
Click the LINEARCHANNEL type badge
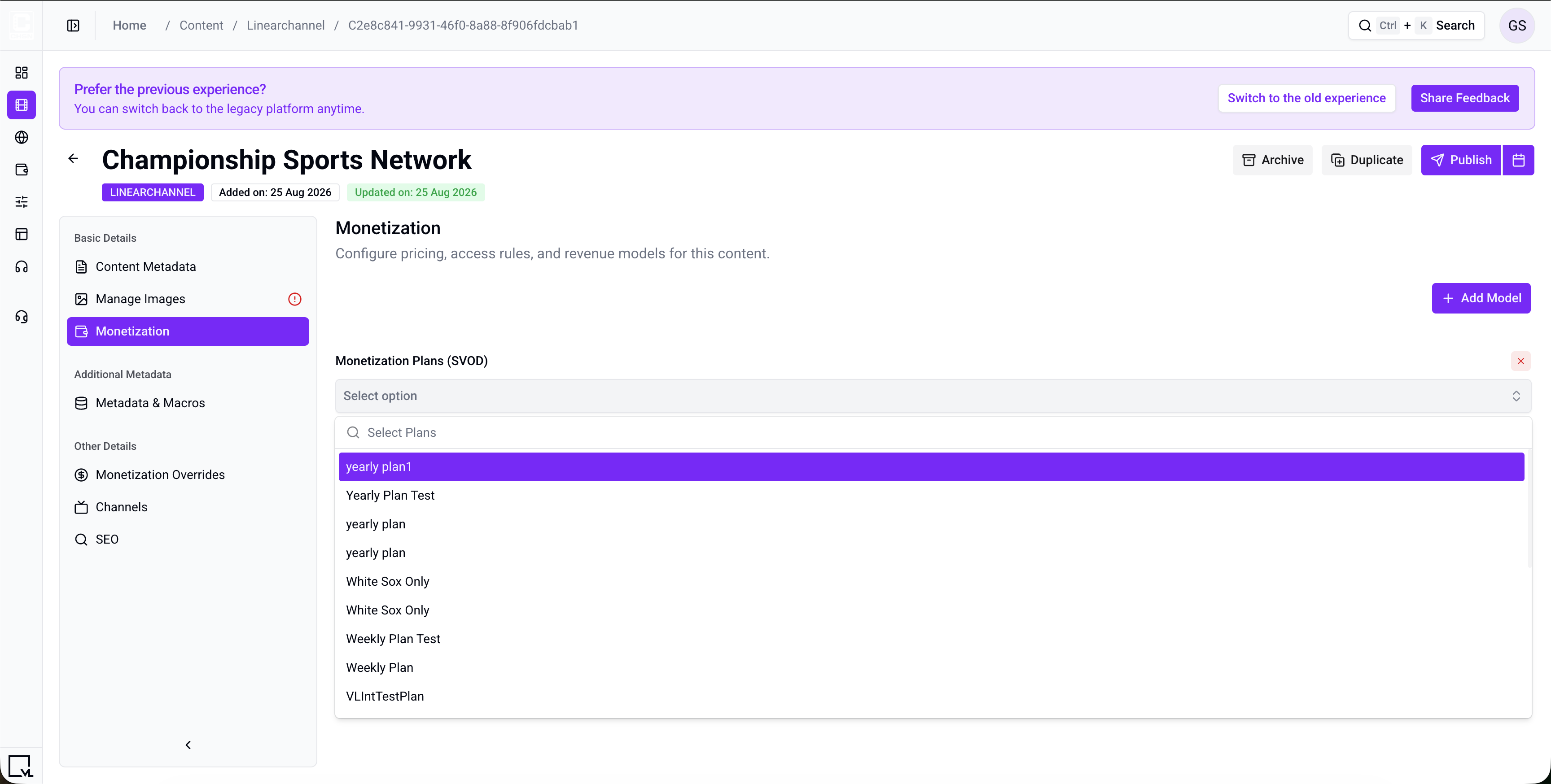pyautogui.click(x=152, y=192)
